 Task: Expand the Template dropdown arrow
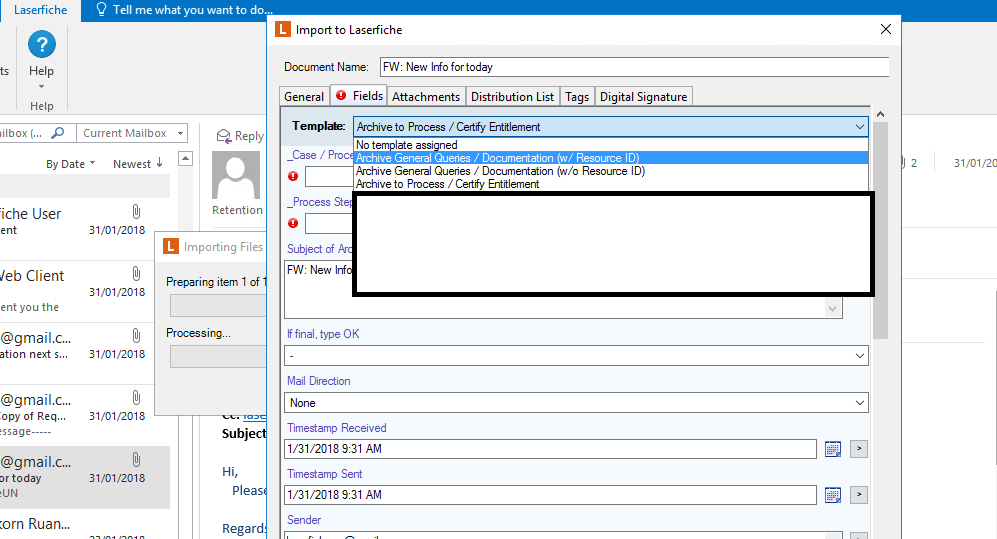point(860,127)
